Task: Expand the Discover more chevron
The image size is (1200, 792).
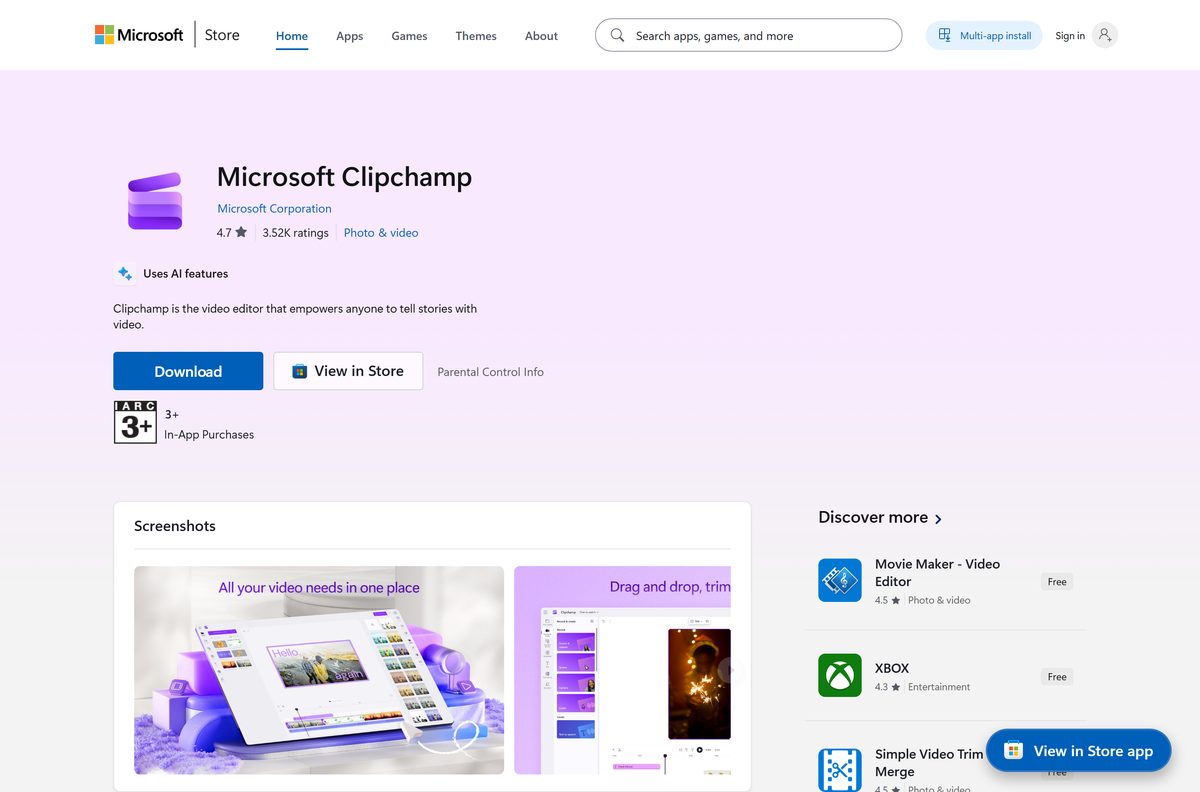Action: tap(938, 519)
